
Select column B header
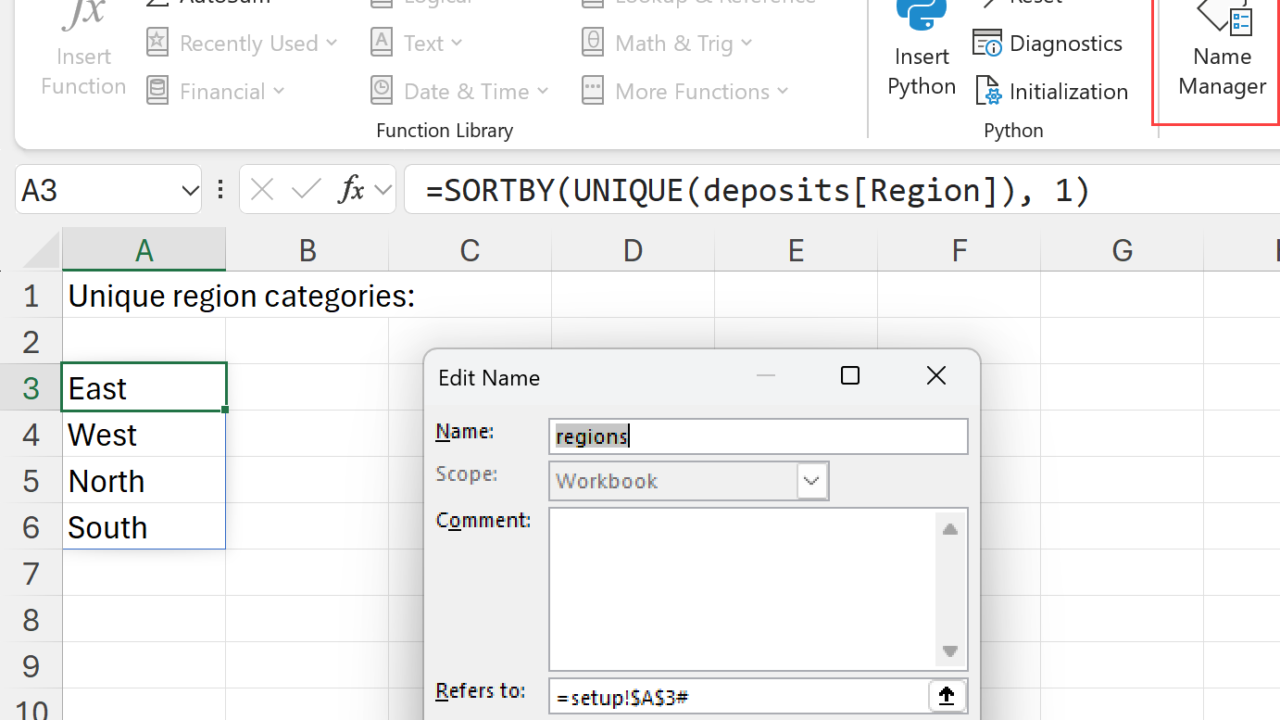(x=307, y=251)
